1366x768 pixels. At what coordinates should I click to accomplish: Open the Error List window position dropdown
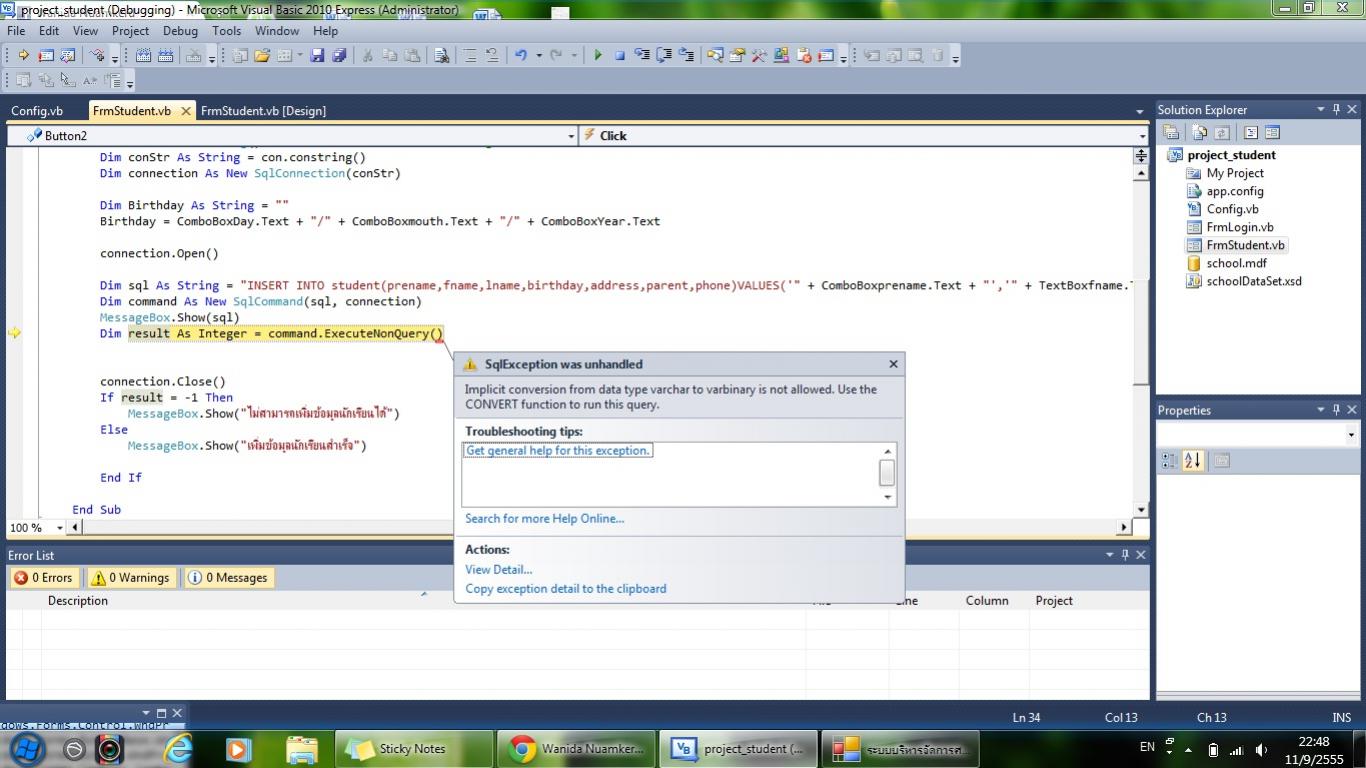[x=1109, y=554]
